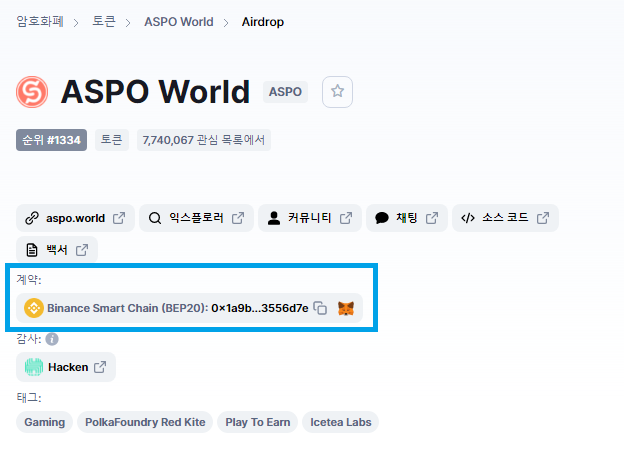The width and height of the screenshot is (624, 458).
Task: Select the Icetea Labs tag
Action: coord(341,422)
